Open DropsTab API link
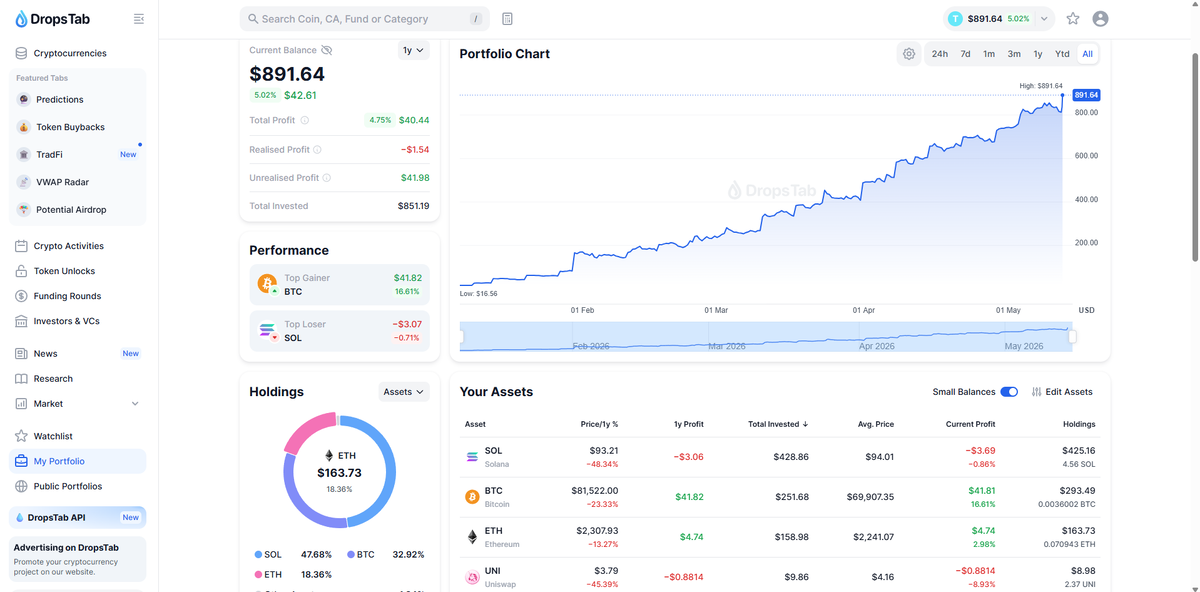1200x592 pixels. [x=78, y=517]
